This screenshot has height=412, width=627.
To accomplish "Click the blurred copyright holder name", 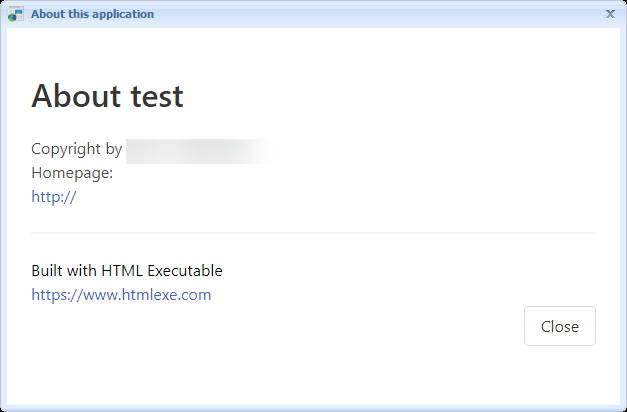I will point(195,150).
